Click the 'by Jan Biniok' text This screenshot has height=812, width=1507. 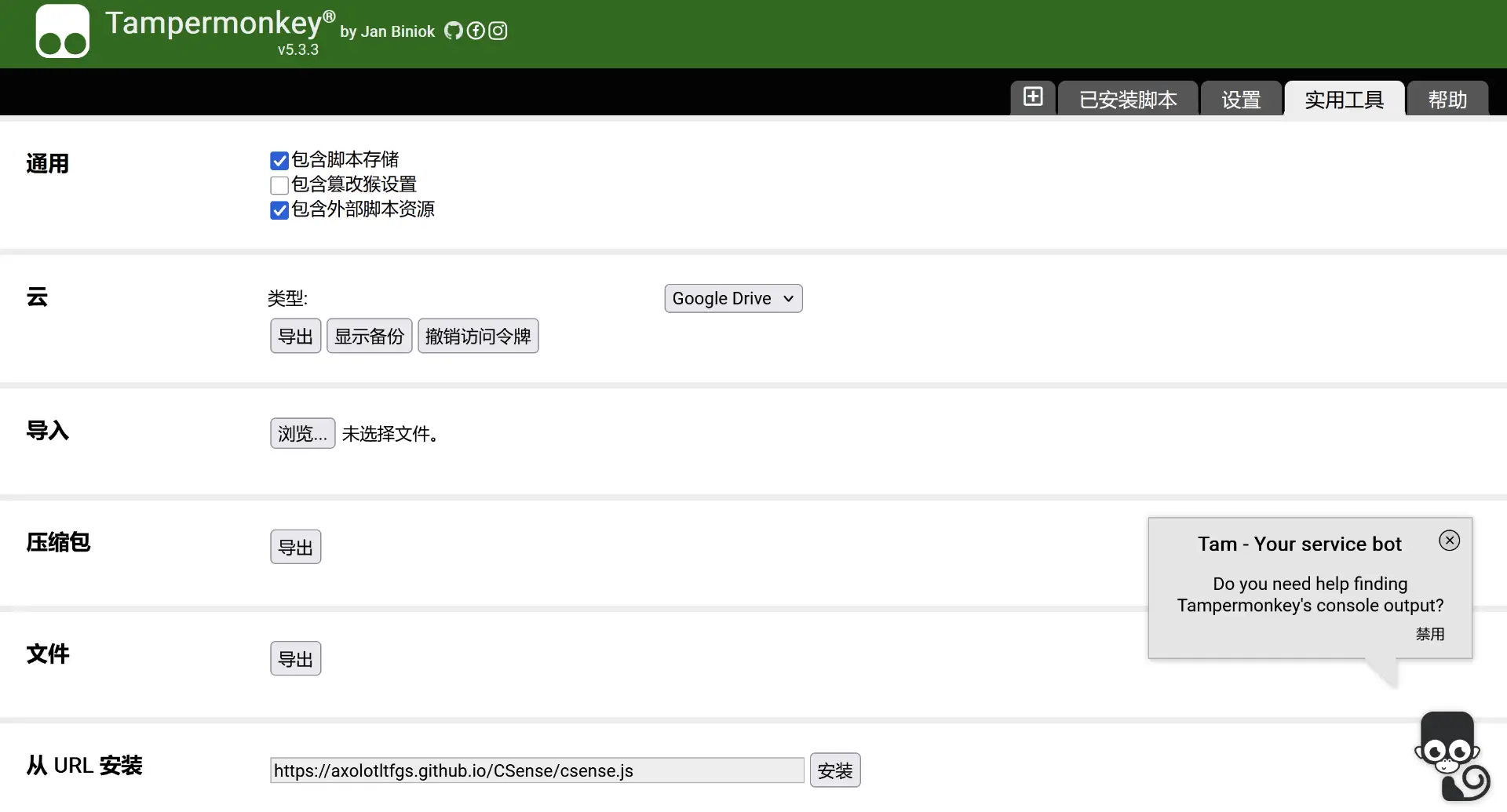point(387,31)
